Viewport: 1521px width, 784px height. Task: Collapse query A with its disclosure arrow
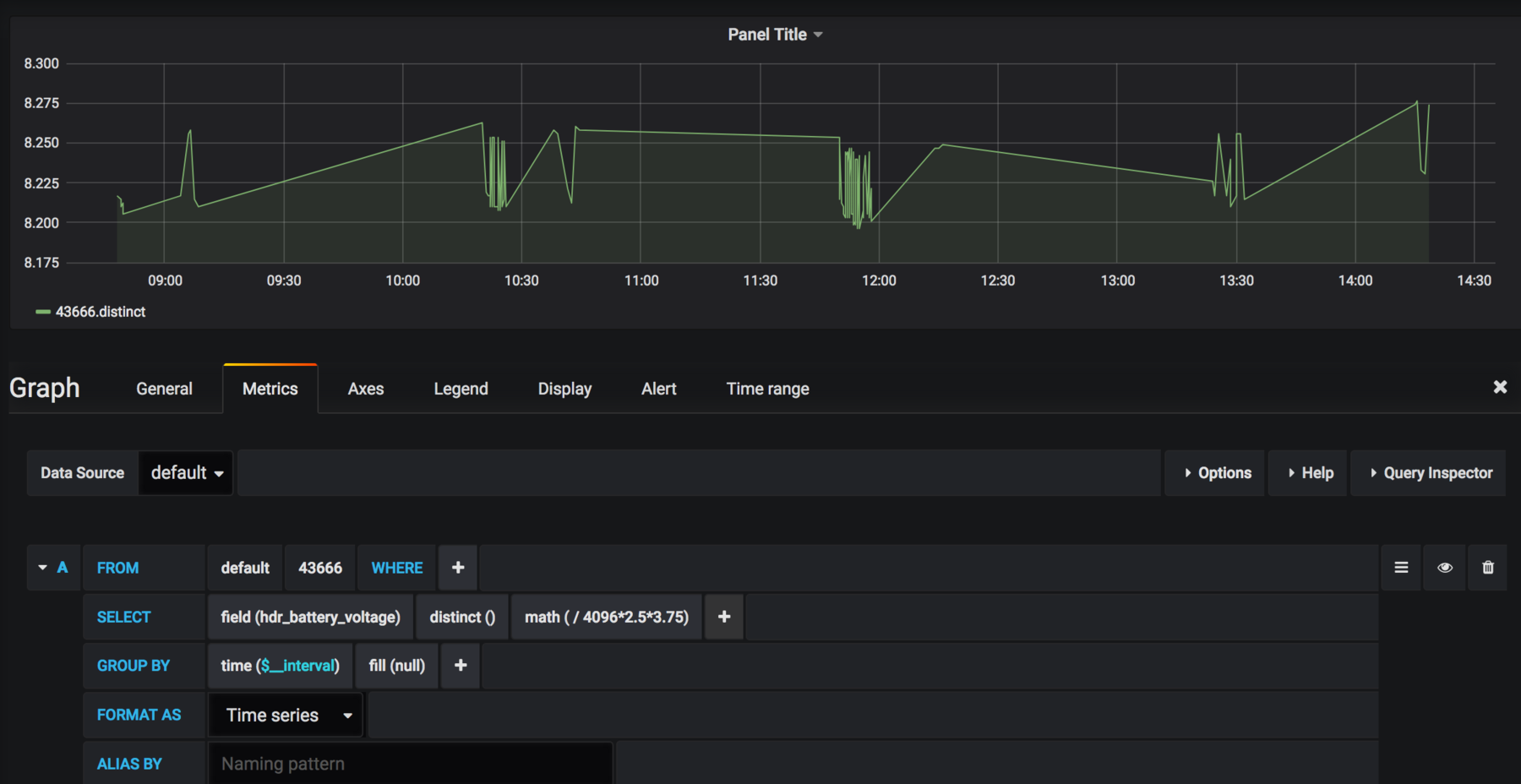click(41, 567)
